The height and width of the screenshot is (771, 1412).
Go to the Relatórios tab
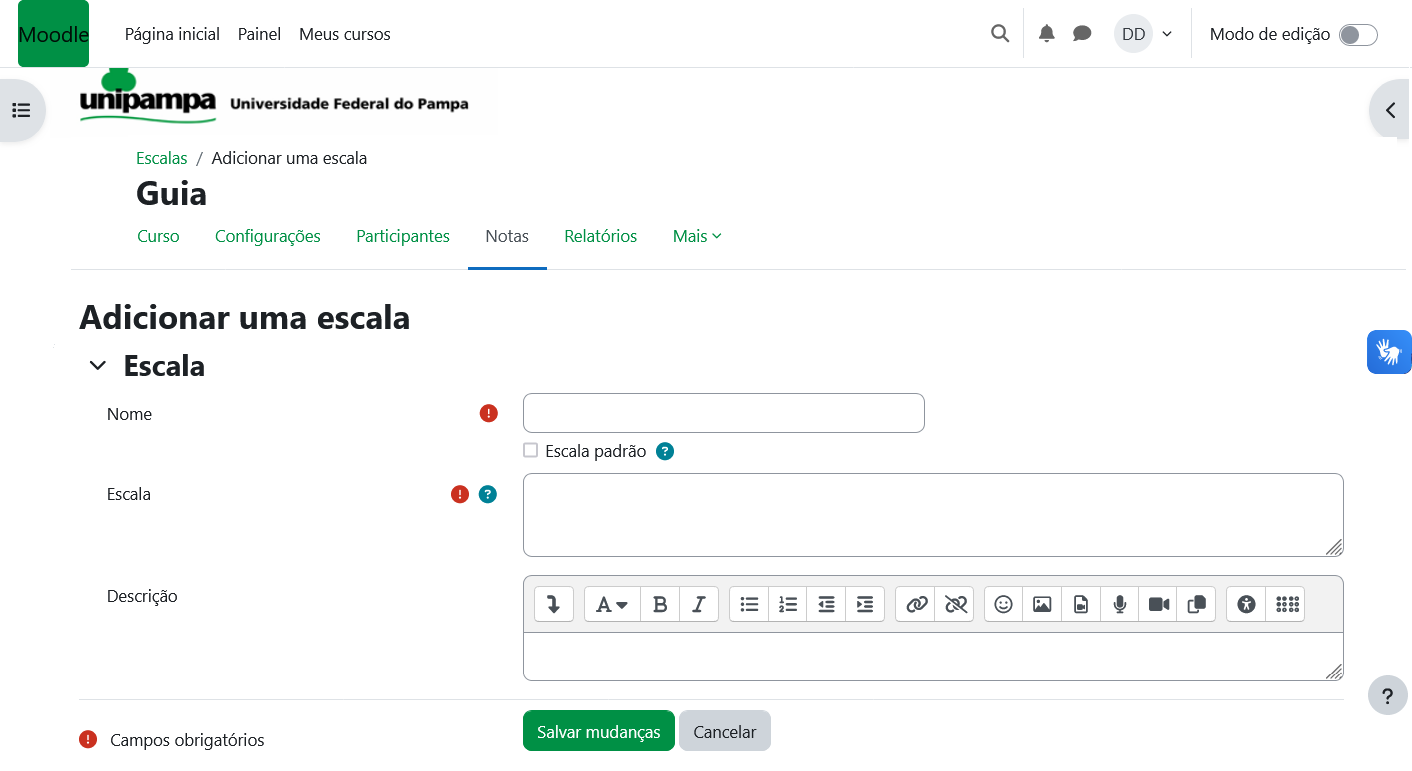click(x=600, y=236)
